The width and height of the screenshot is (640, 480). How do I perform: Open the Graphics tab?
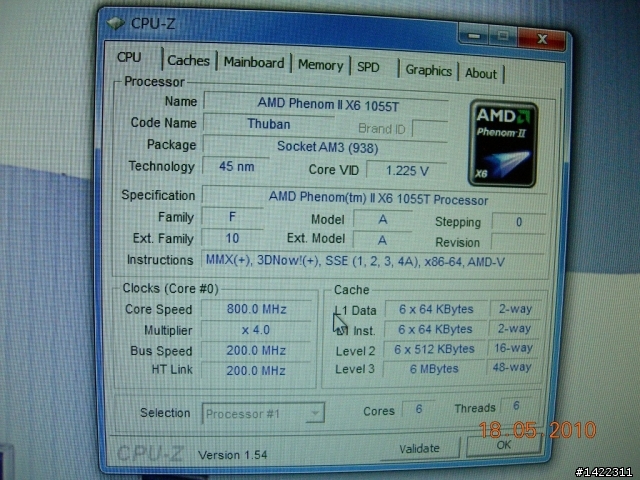429,71
